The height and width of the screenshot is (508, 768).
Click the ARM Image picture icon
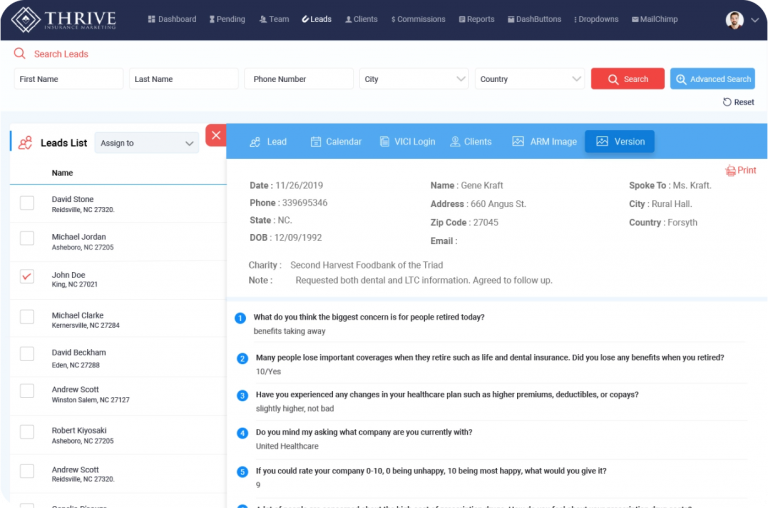pos(518,142)
